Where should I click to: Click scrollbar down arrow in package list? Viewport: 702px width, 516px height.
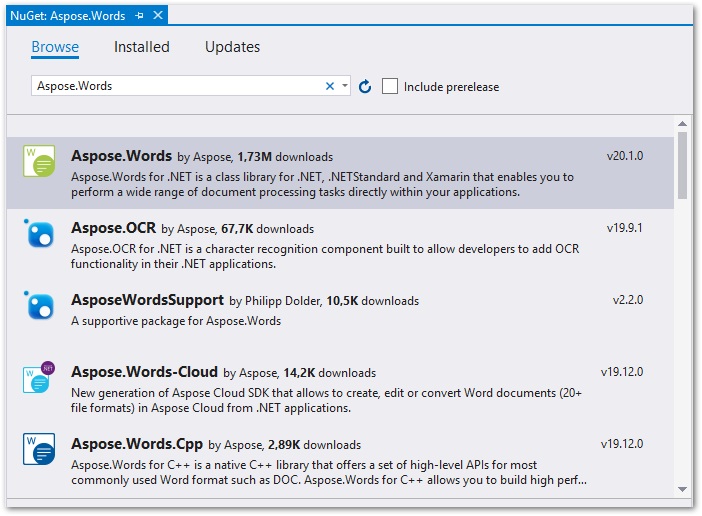pyautogui.click(x=682, y=489)
